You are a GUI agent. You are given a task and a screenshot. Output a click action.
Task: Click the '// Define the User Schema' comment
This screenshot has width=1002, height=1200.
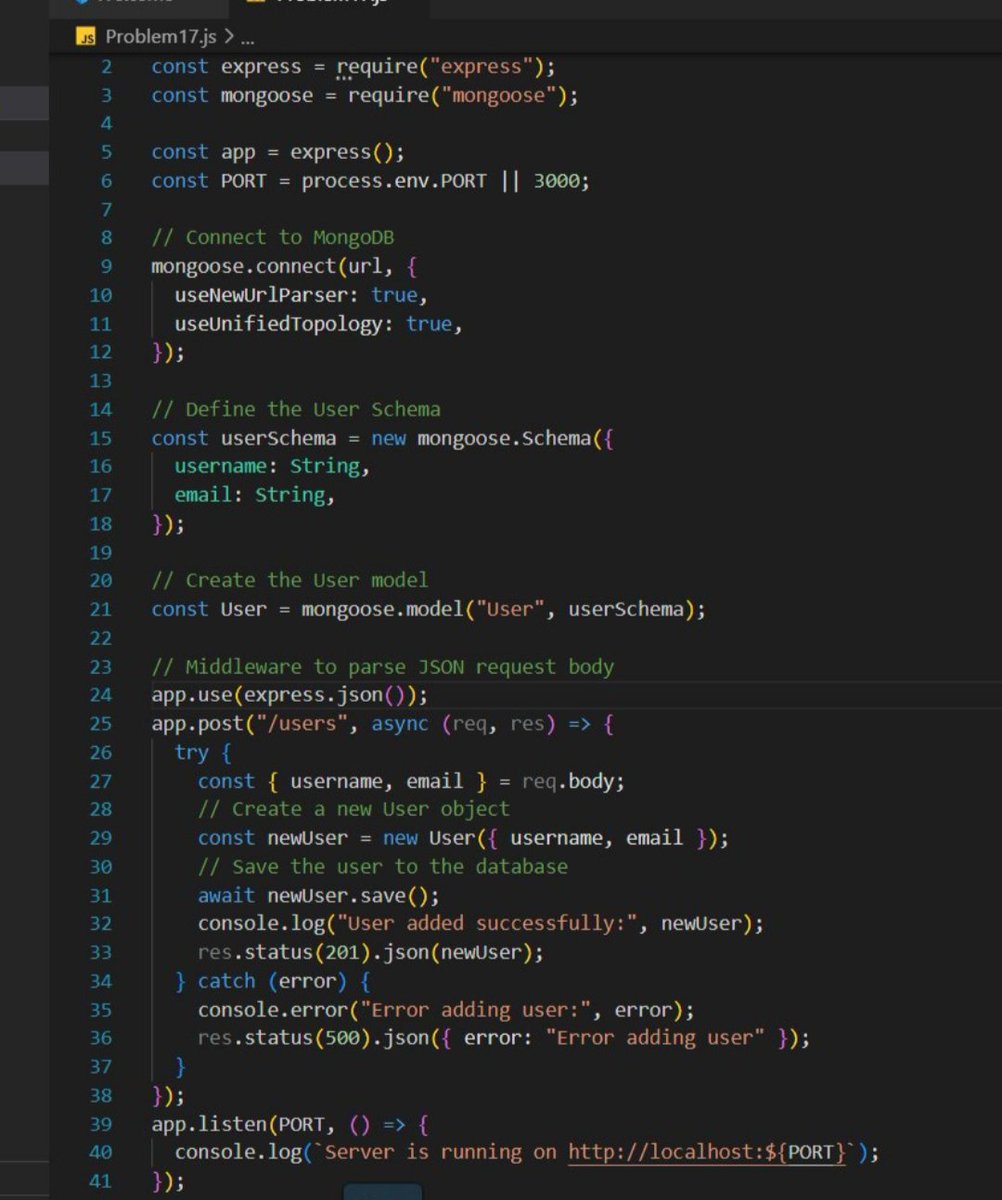point(296,409)
